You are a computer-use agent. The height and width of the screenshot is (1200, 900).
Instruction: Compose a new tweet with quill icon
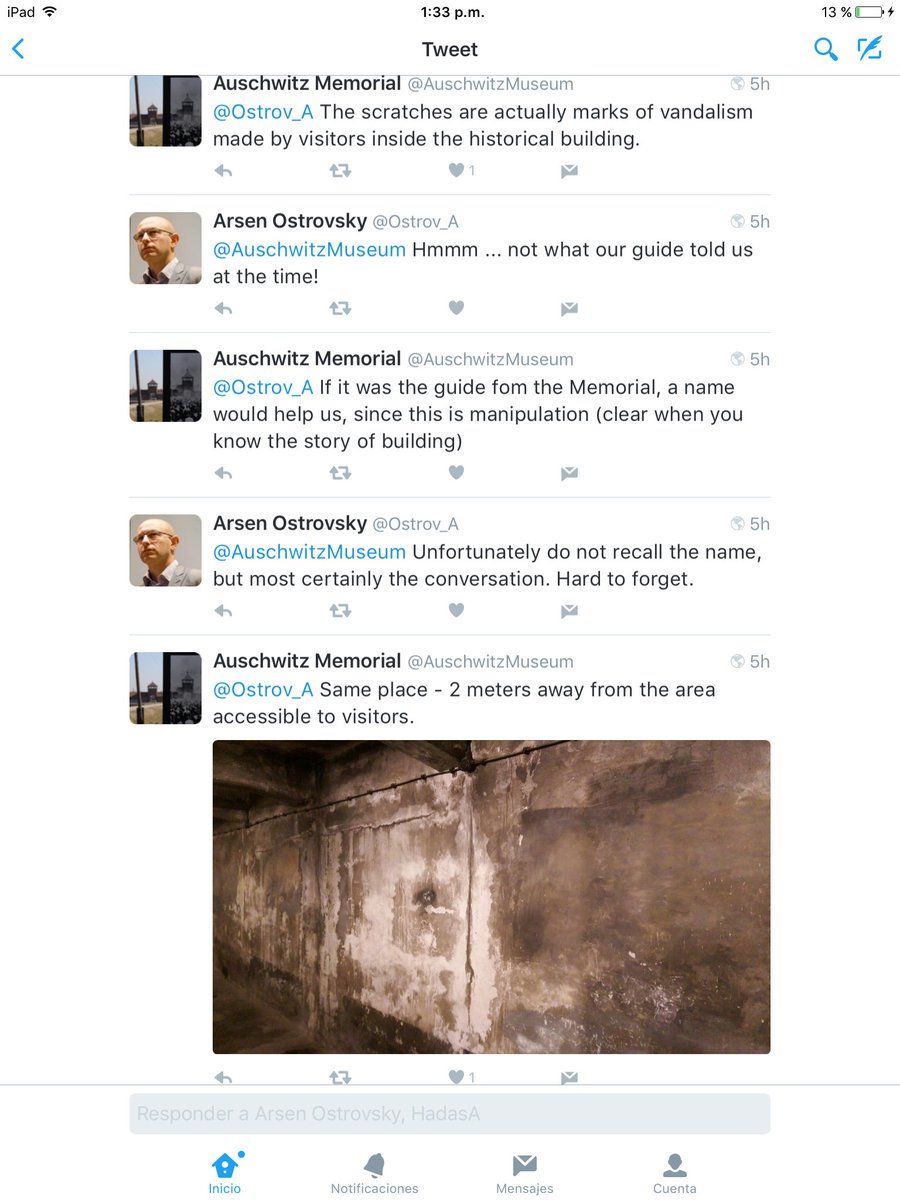[870, 48]
